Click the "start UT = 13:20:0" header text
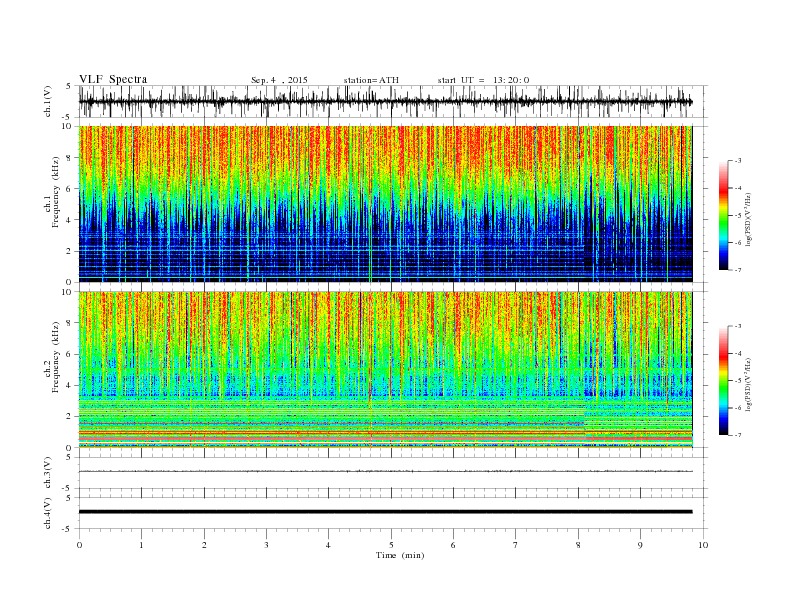This screenshot has height=612, width=792. (483, 80)
